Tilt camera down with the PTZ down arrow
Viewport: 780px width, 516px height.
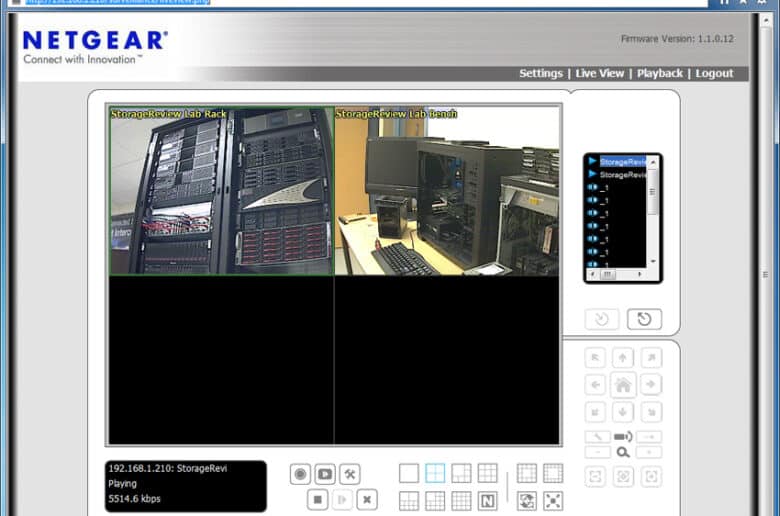click(623, 412)
